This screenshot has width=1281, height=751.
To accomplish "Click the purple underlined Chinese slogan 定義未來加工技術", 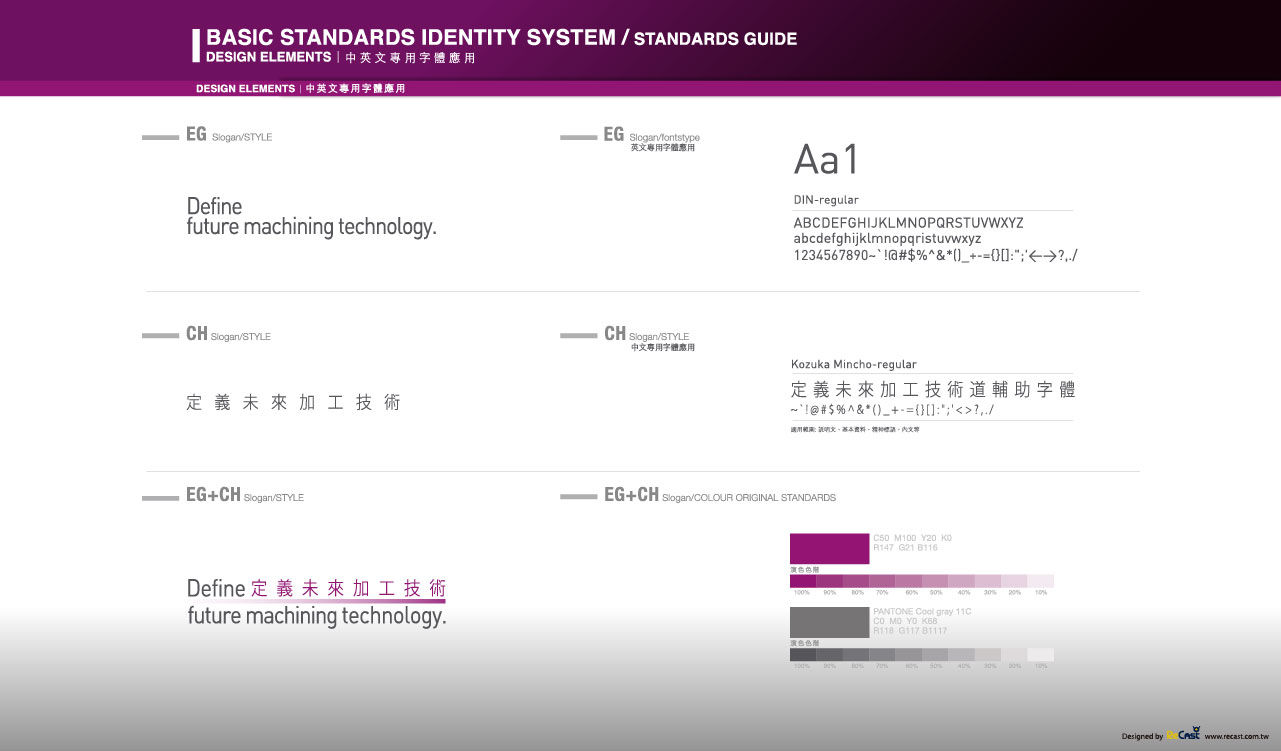I will [x=348, y=589].
